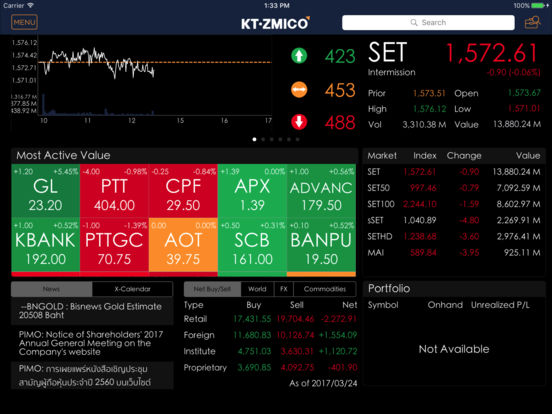Click the SET index intraday chart
The height and width of the screenshot is (414, 552).
click(x=142, y=81)
